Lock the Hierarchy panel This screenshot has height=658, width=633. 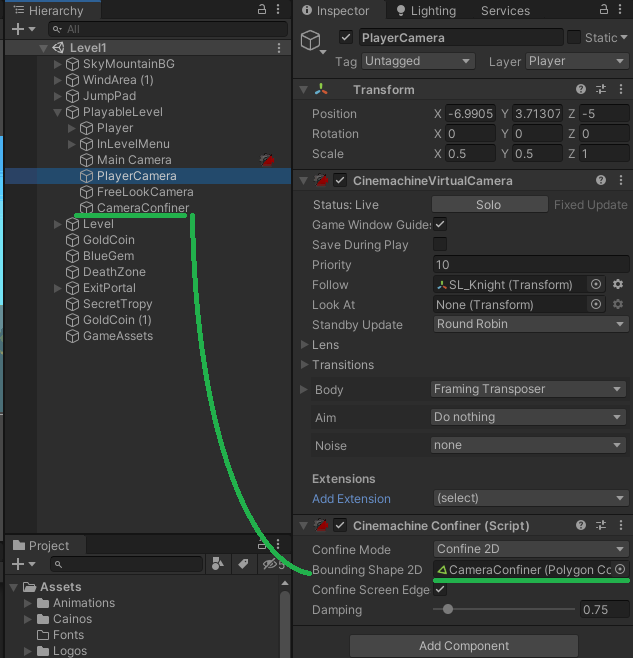click(x=262, y=10)
